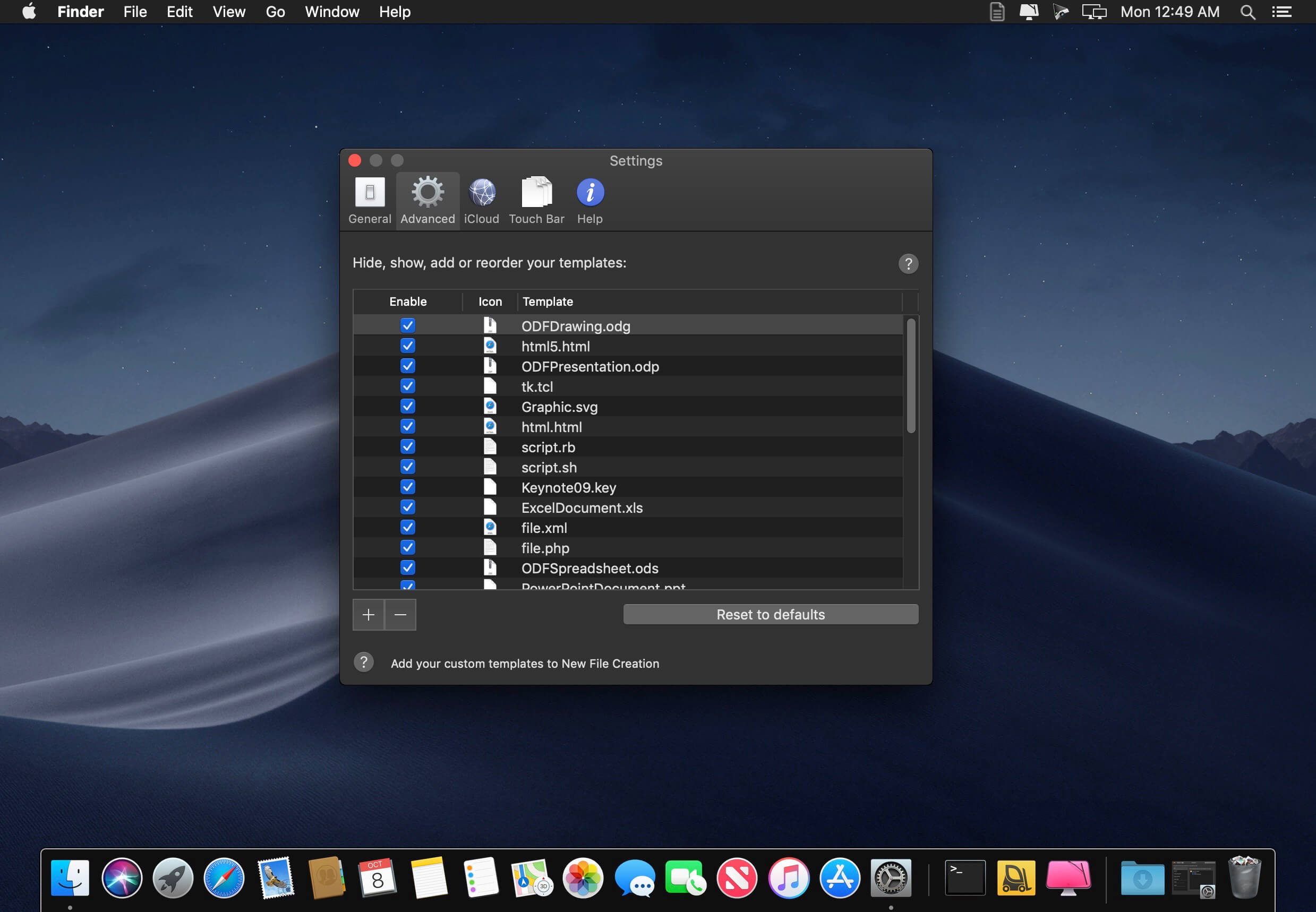The height and width of the screenshot is (912, 1316).
Task: Open the Window menu in menu bar
Action: pyautogui.click(x=331, y=12)
